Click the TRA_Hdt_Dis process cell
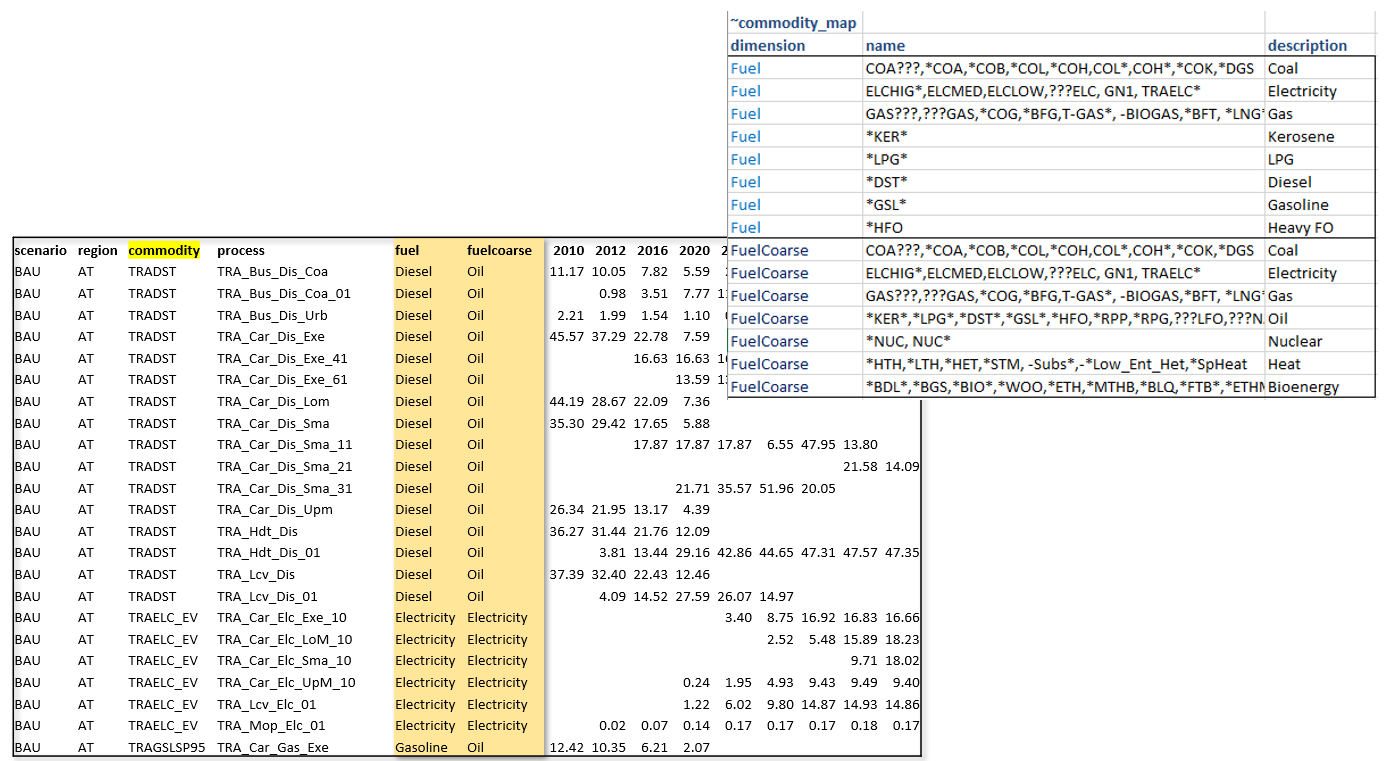Screen dimensions: 1389x761 pos(257,531)
